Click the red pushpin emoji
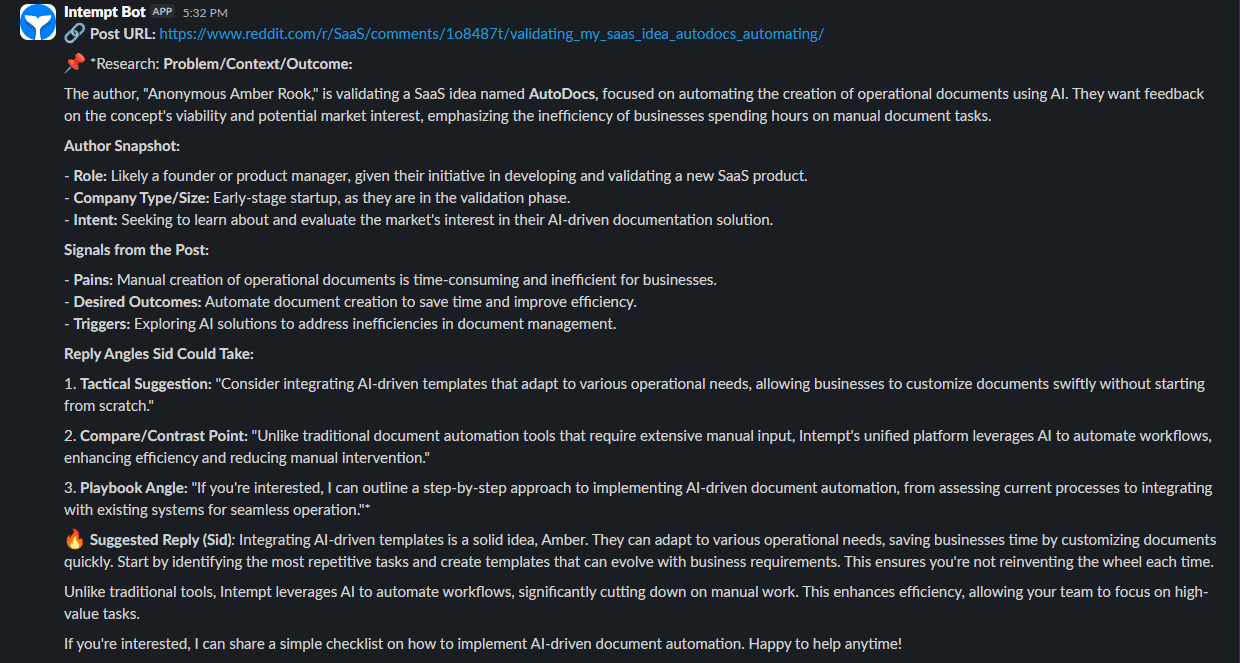Image resolution: width=1240 pixels, height=663 pixels. [x=74, y=64]
